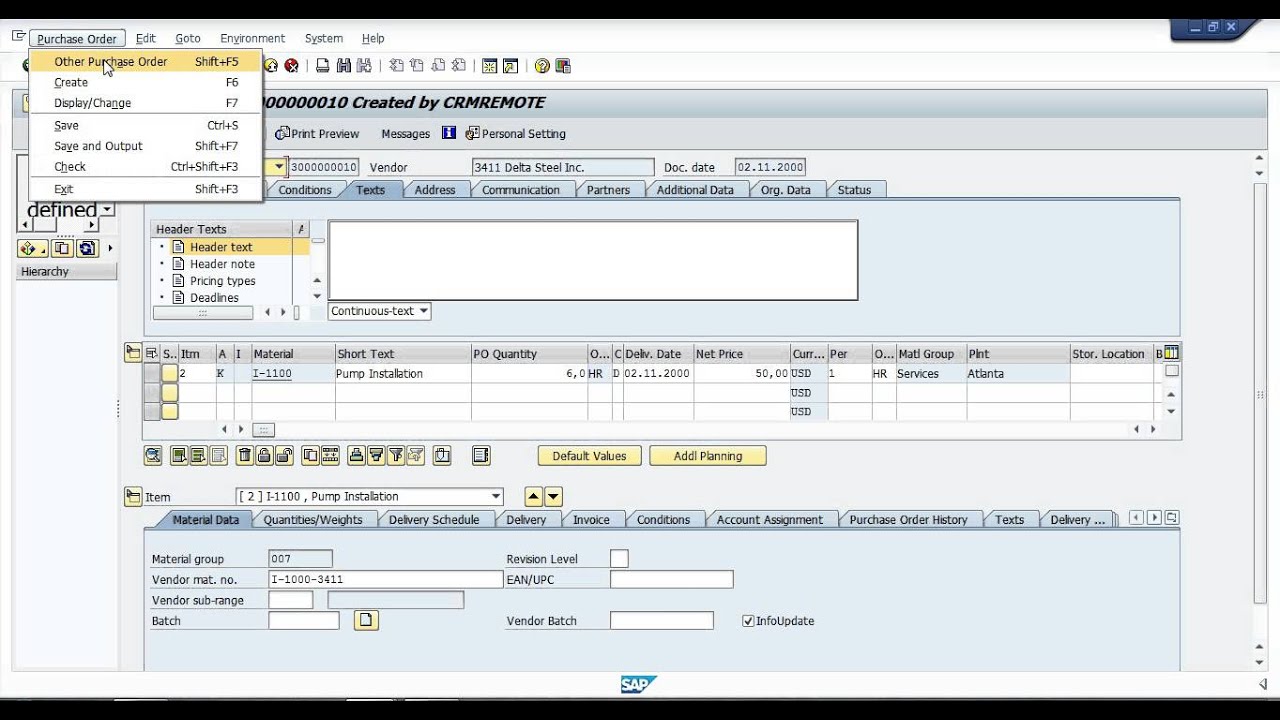This screenshot has height=720, width=1280.
Task: Click the Header Texts horizontal scrollbar thumb
Action: point(202,313)
